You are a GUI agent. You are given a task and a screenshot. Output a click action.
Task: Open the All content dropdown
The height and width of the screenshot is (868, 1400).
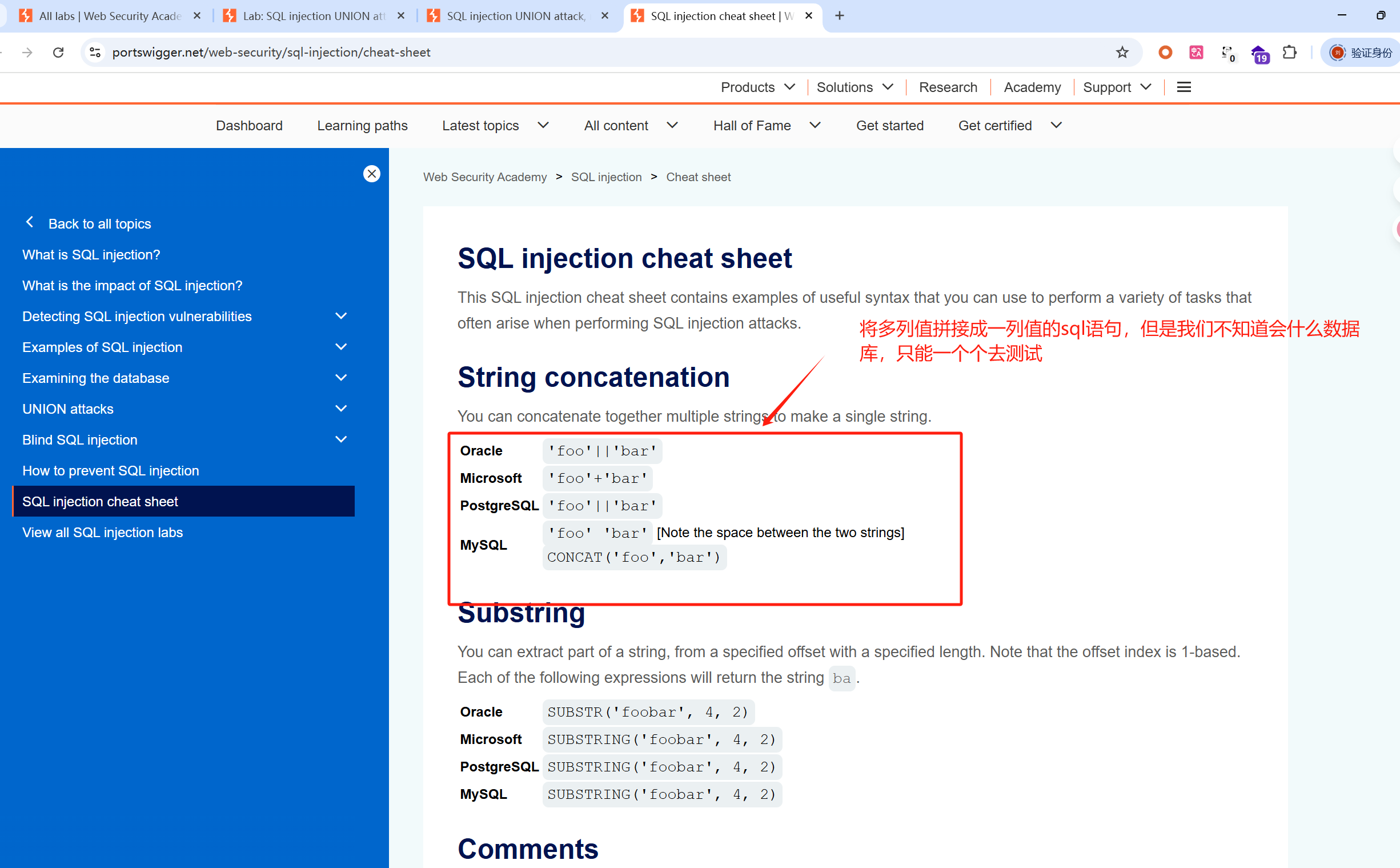point(631,126)
